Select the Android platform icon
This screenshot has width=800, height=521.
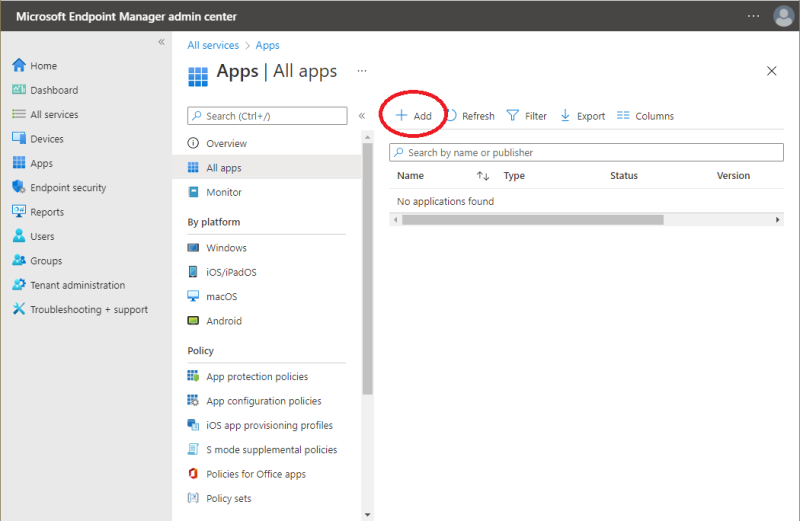(x=193, y=320)
